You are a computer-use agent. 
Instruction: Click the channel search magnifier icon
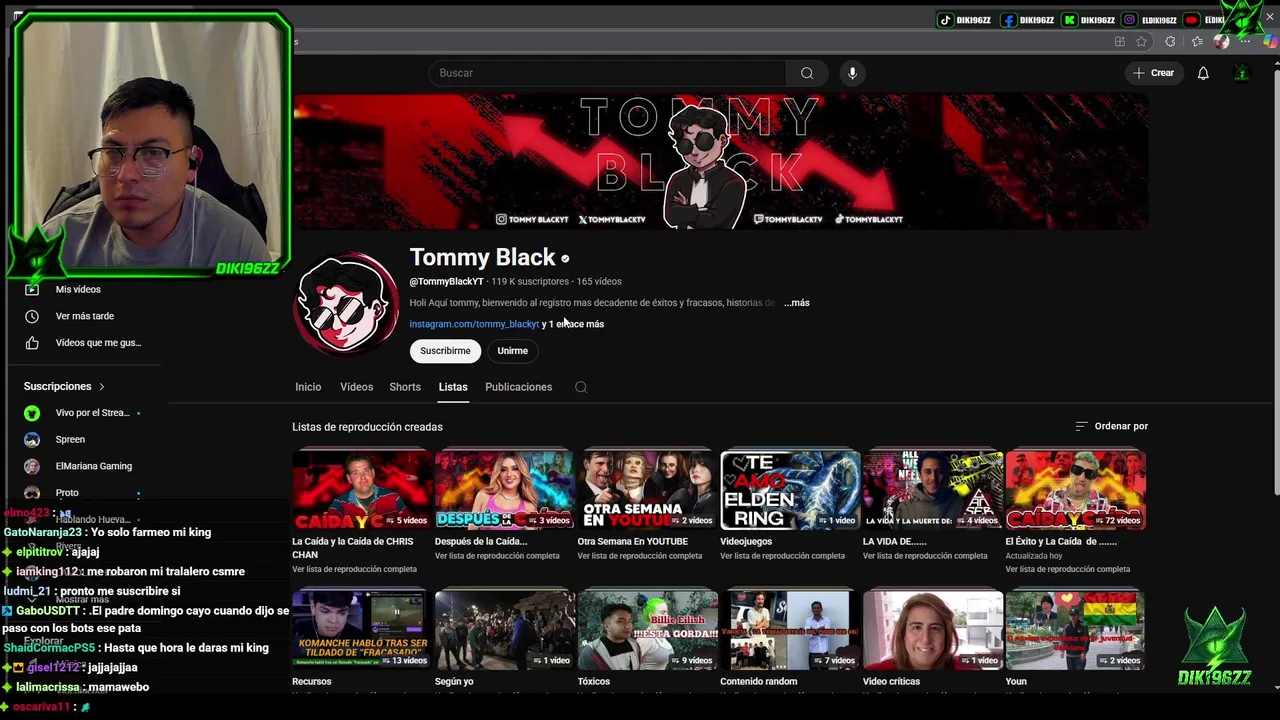click(581, 387)
